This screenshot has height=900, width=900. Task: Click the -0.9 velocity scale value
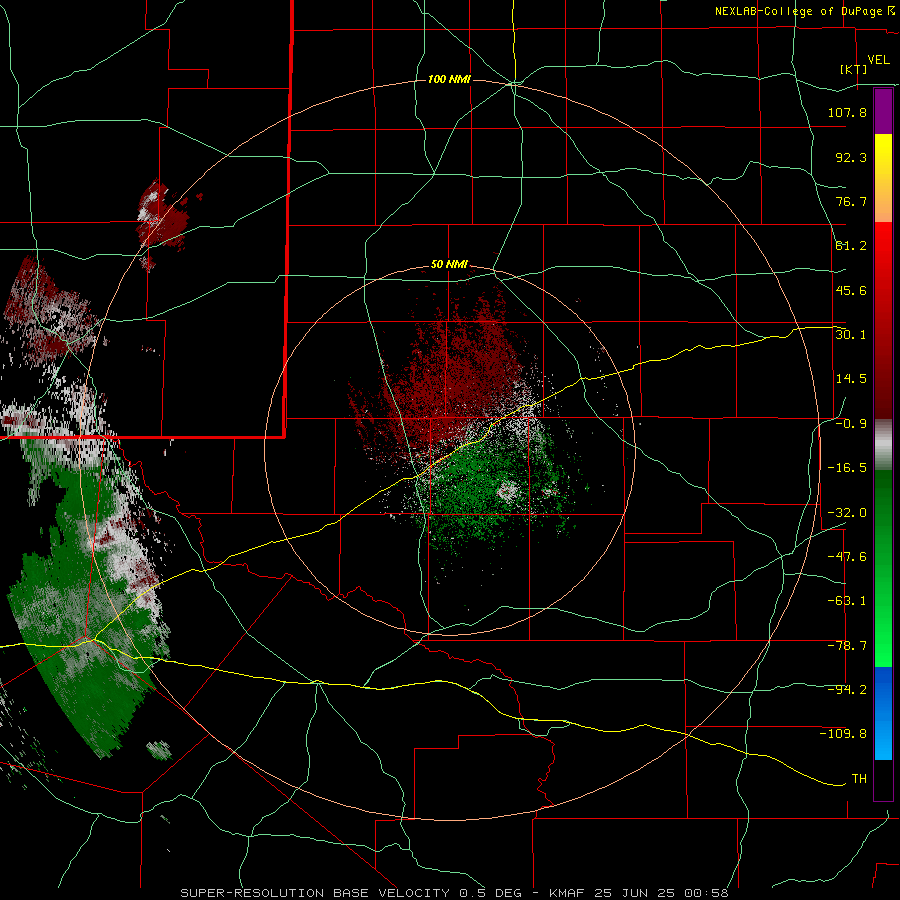pos(851,424)
